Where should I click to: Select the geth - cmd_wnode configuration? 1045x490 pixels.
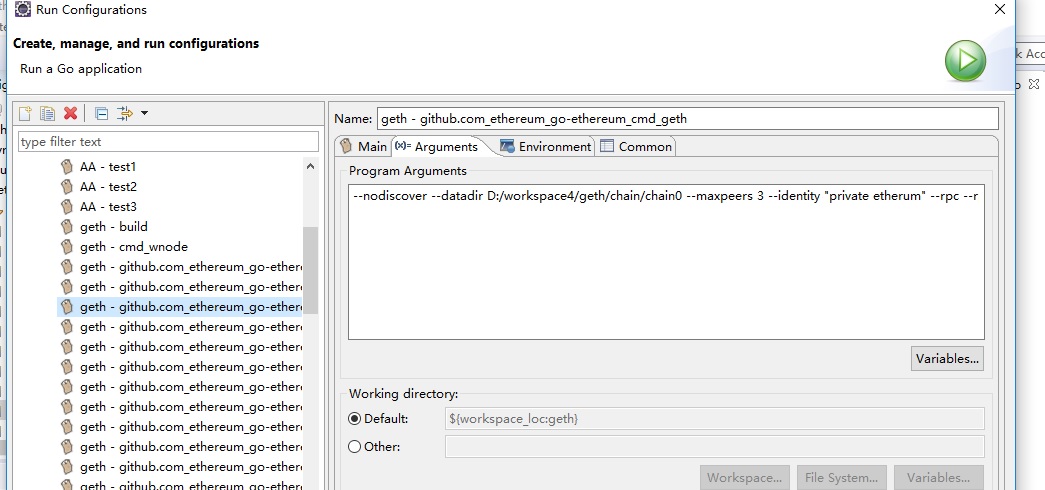tap(133, 247)
